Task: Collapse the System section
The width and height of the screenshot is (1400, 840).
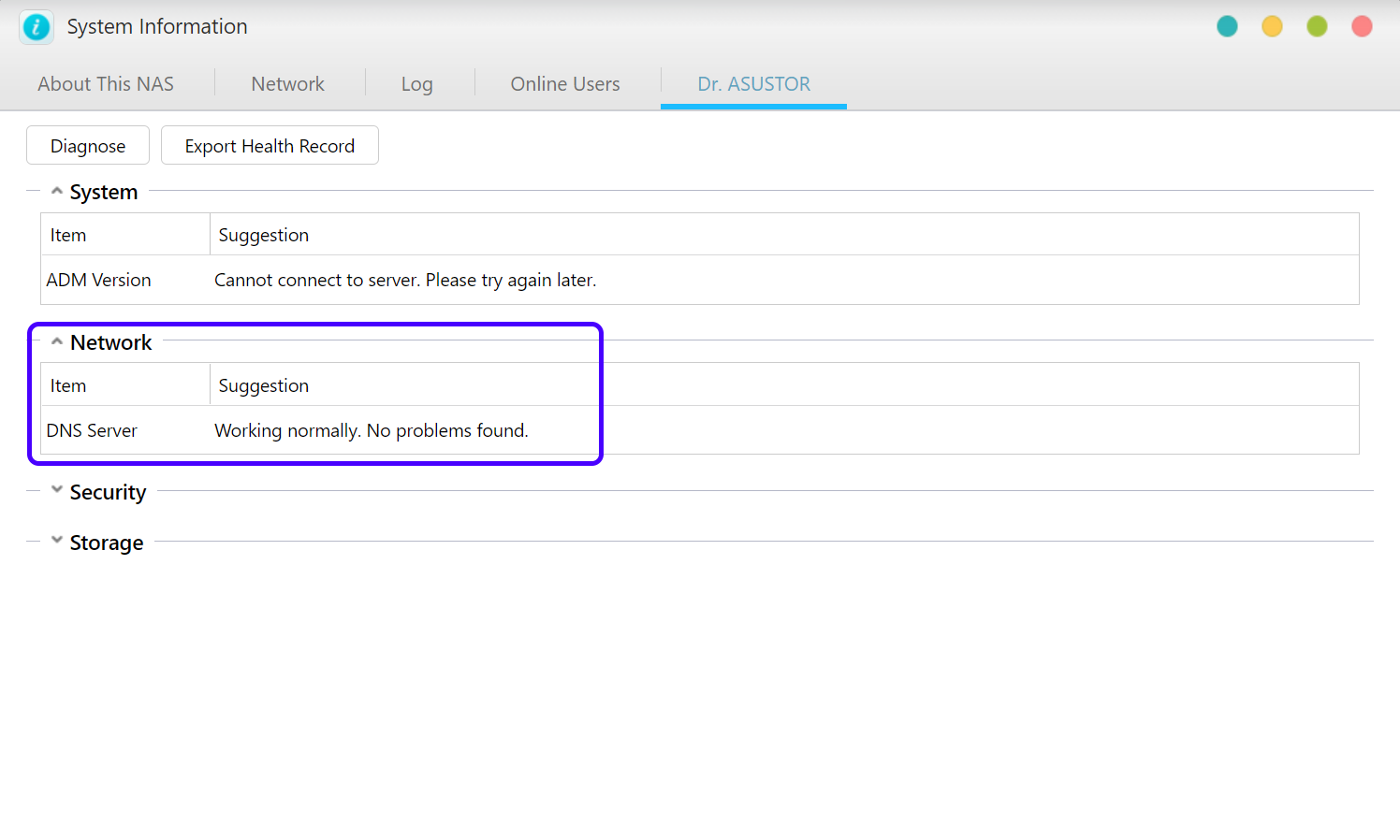Action: [x=57, y=191]
